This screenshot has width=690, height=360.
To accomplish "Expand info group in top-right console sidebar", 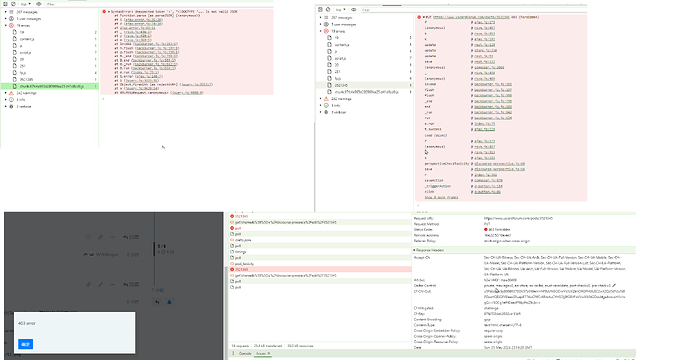I will point(321,106).
